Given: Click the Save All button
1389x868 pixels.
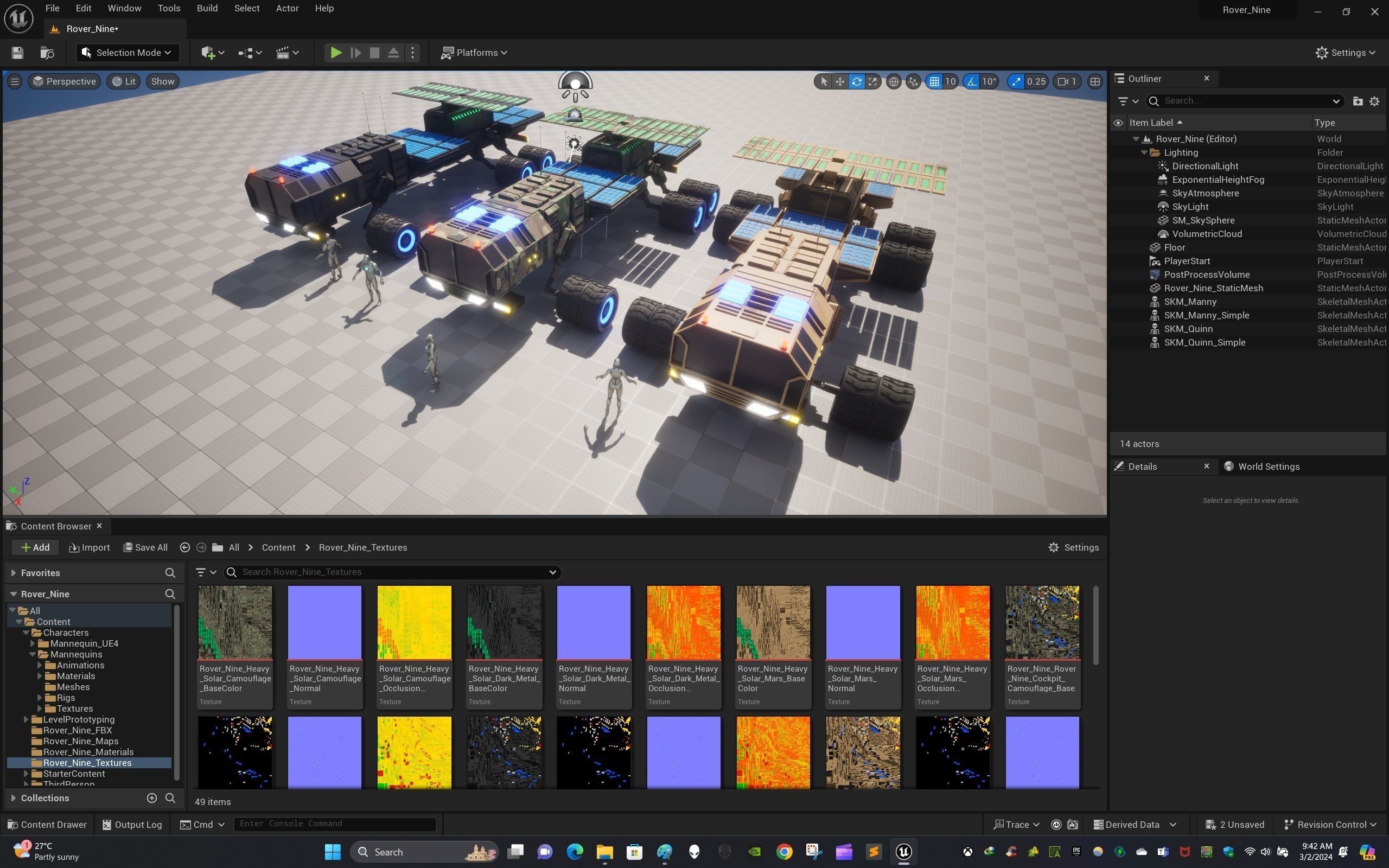Looking at the screenshot, I should [146, 547].
